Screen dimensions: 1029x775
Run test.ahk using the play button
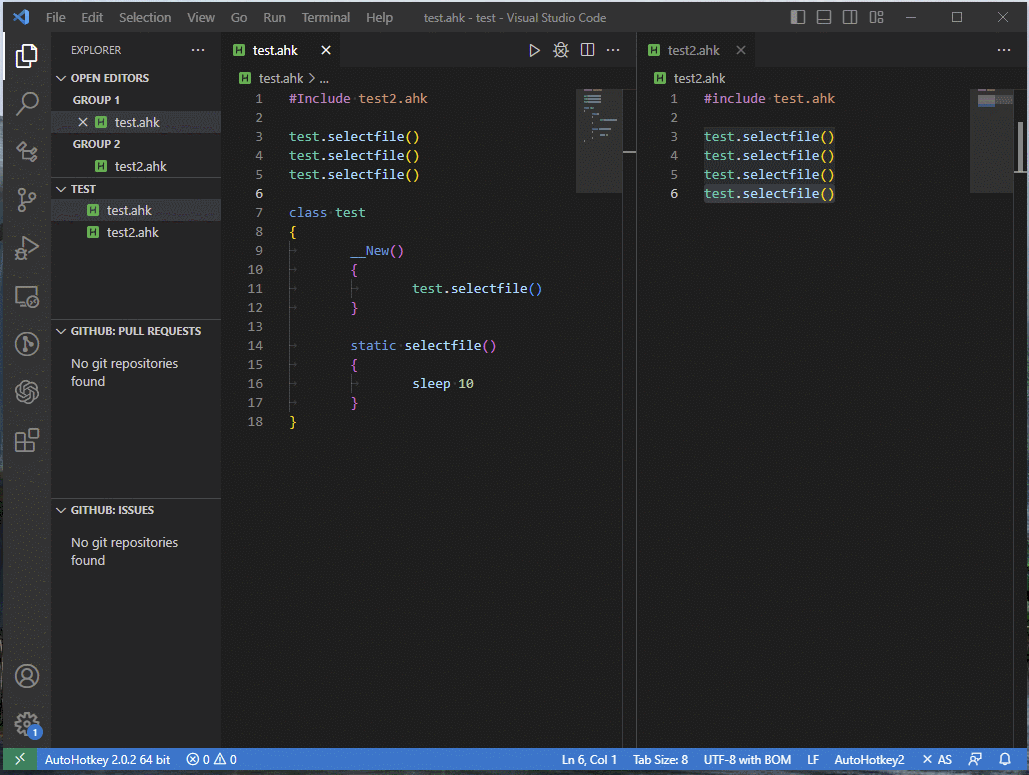(x=533, y=49)
